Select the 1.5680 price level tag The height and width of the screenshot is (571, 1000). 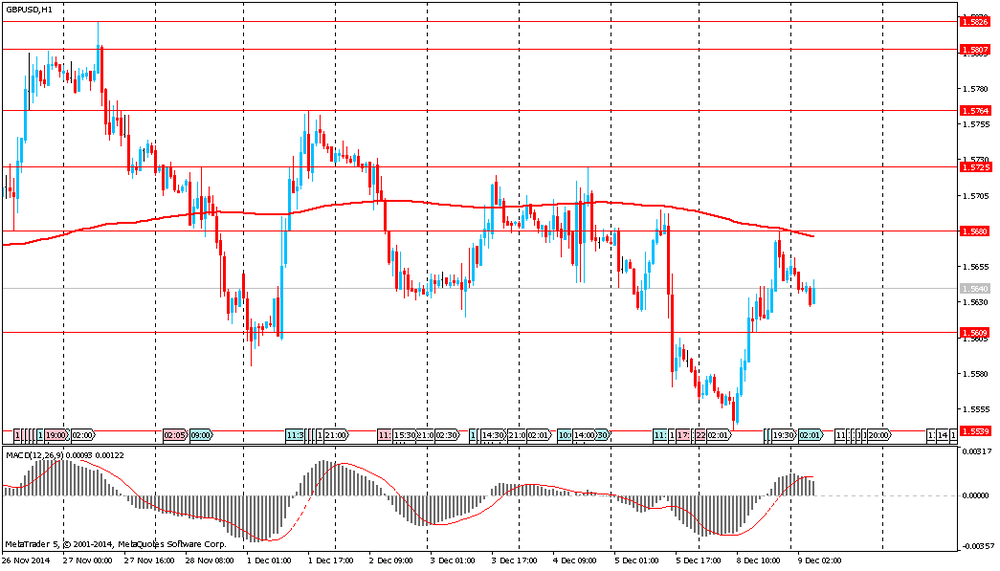coord(974,231)
